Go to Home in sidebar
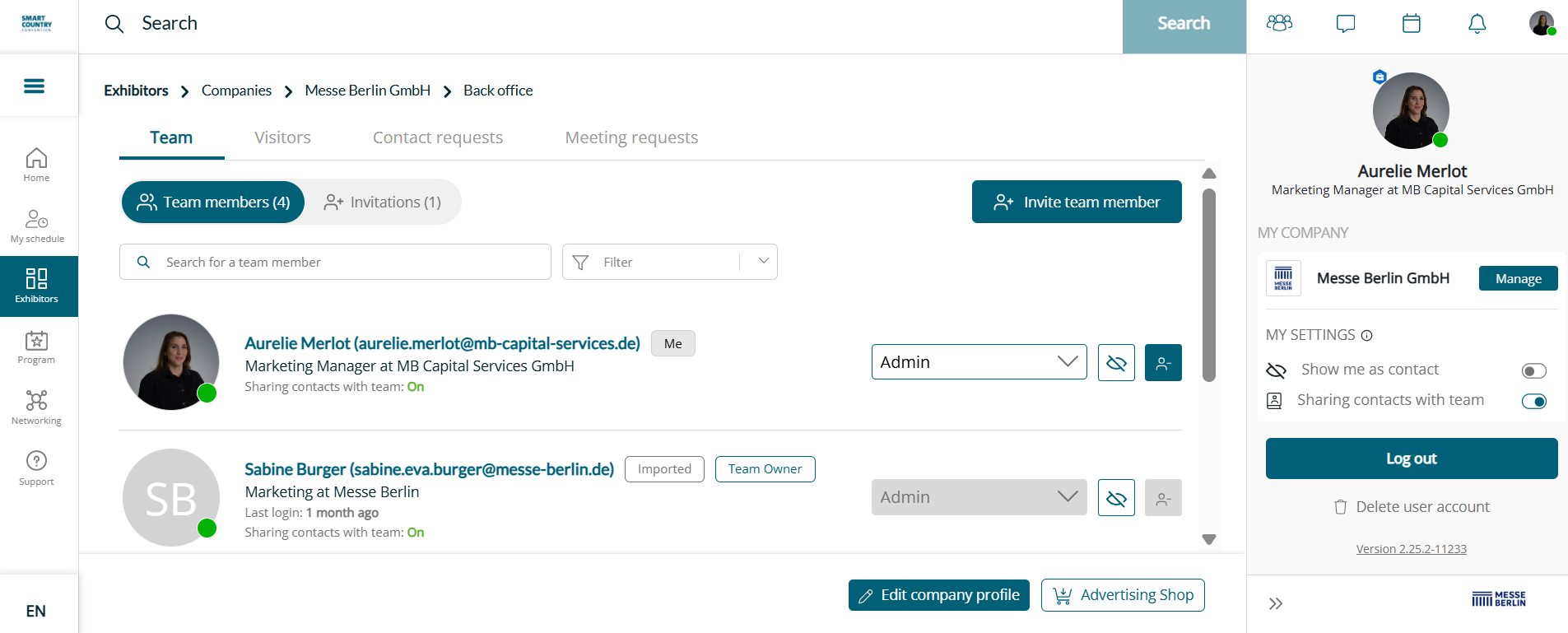 click(36, 165)
